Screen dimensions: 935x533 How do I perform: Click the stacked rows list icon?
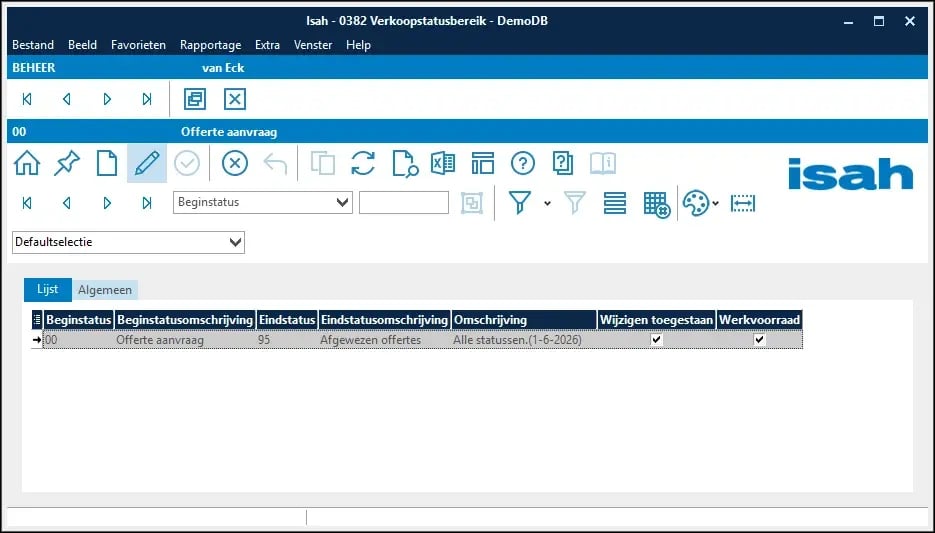[x=615, y=203]
